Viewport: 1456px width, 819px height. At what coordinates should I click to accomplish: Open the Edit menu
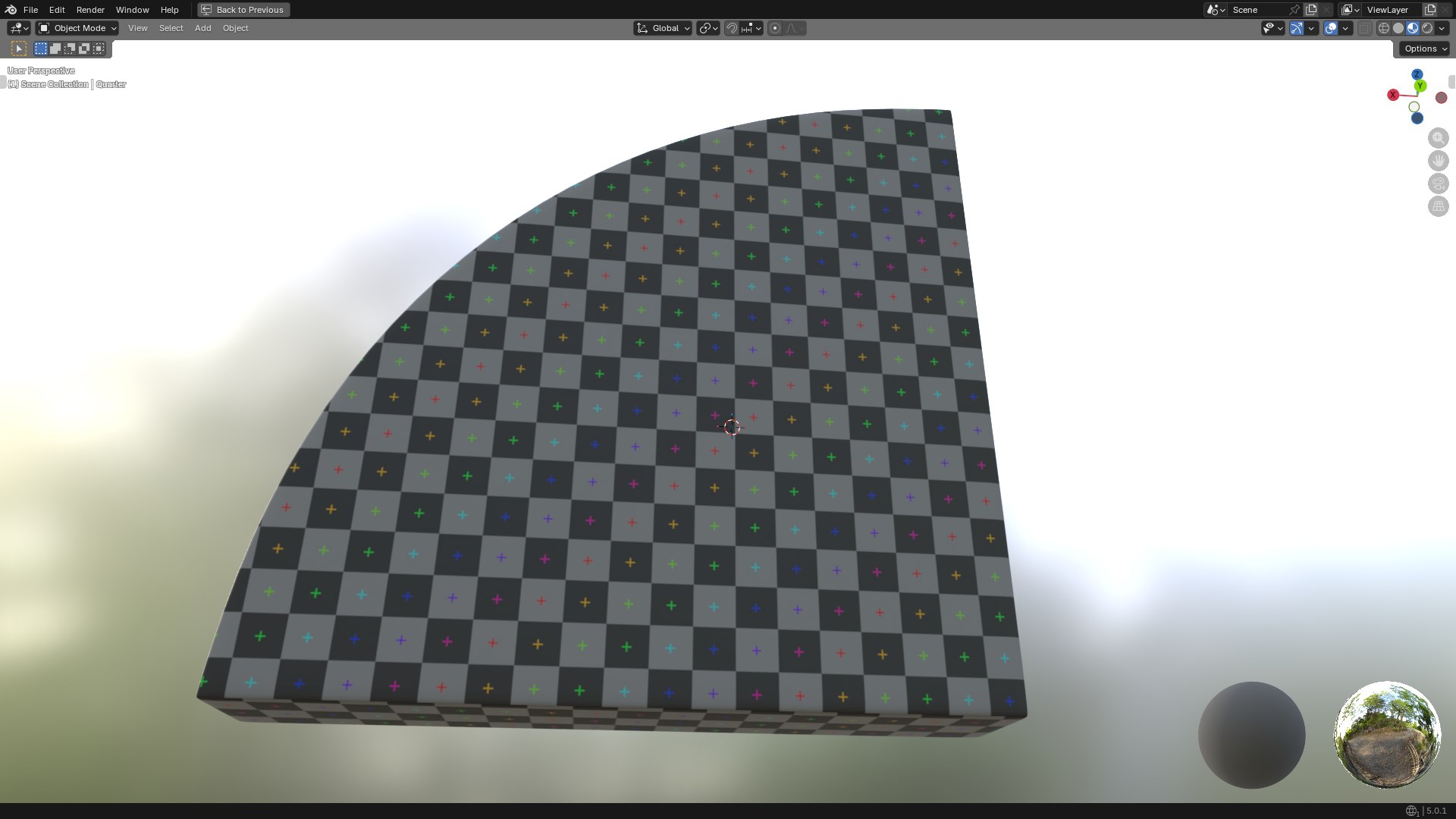(57, 10)
